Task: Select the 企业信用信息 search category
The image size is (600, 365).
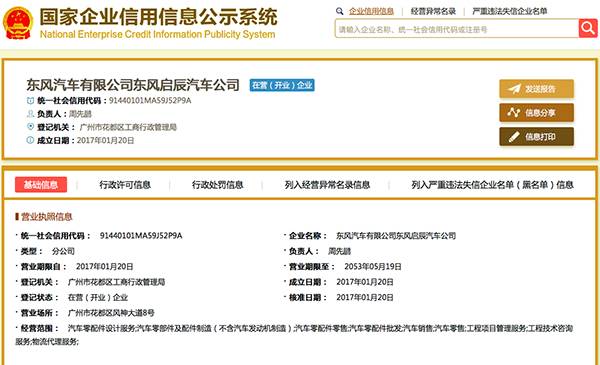Action: (371, 11)
